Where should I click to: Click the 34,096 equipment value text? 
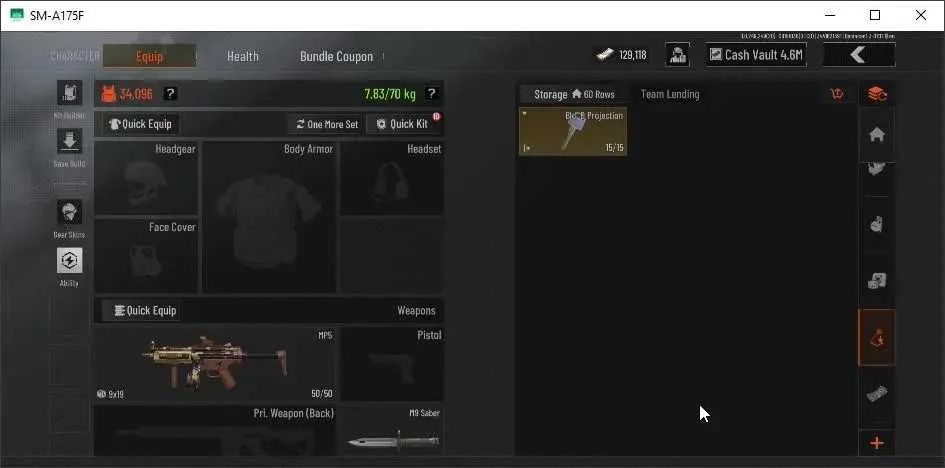pos(136,94)
